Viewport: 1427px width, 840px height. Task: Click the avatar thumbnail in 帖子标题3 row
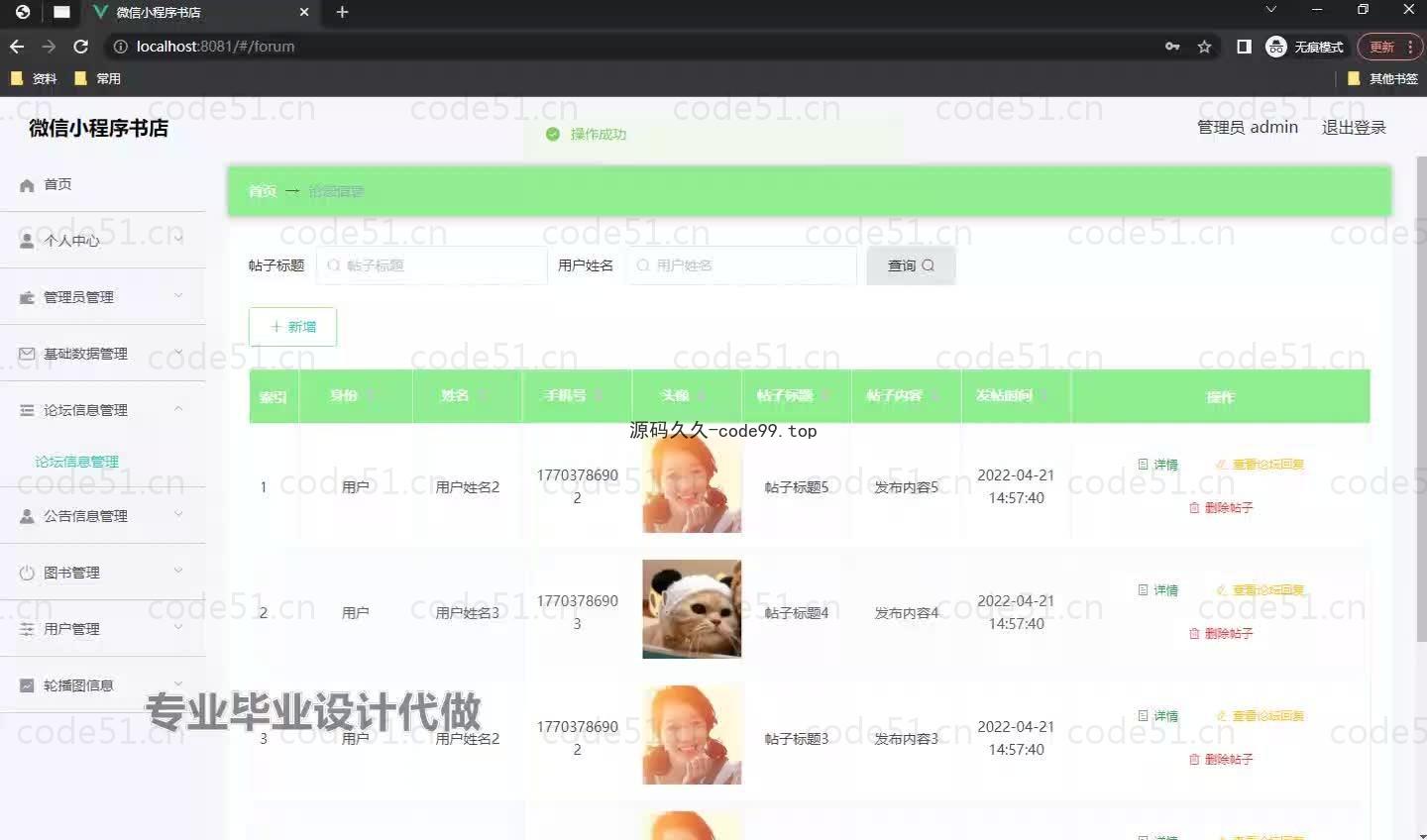[692, 735]
